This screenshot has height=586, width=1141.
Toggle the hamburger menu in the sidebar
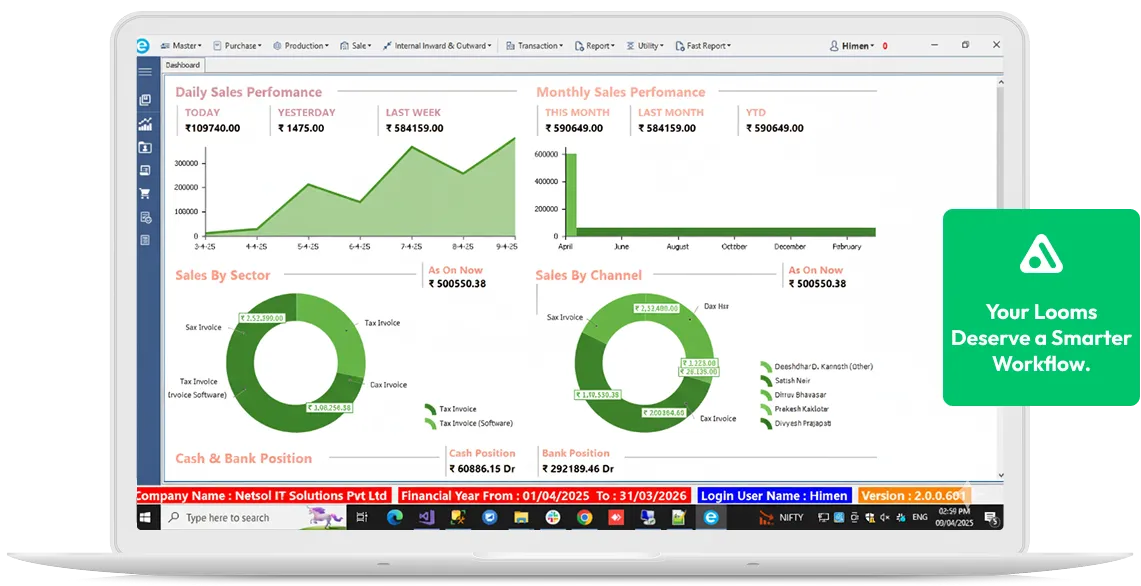tap(145, 72)
